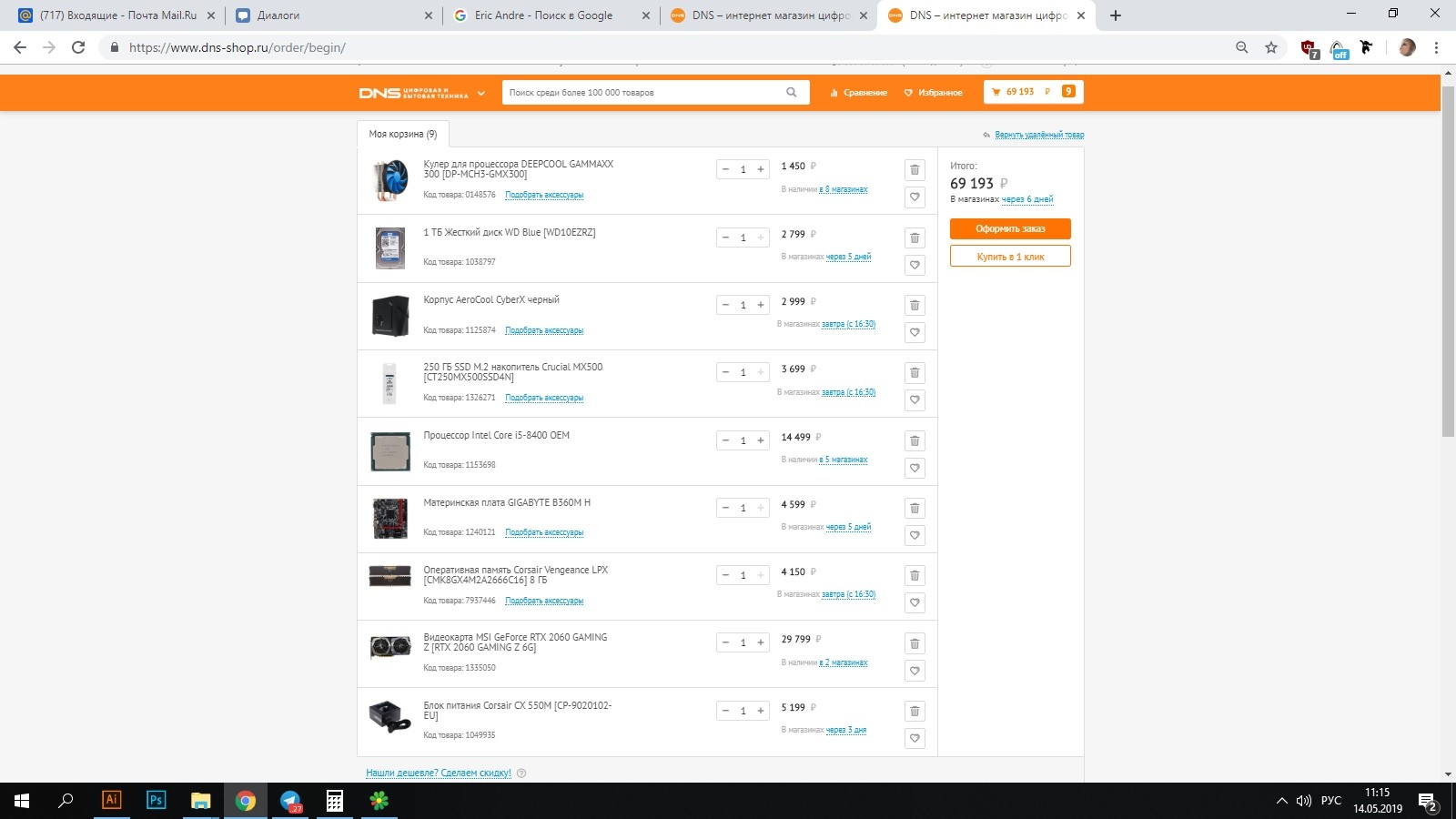The width and height of the screenshot is (1456, 819).
Task: Open the Eric Andre Google search tab
Action: 551,15
